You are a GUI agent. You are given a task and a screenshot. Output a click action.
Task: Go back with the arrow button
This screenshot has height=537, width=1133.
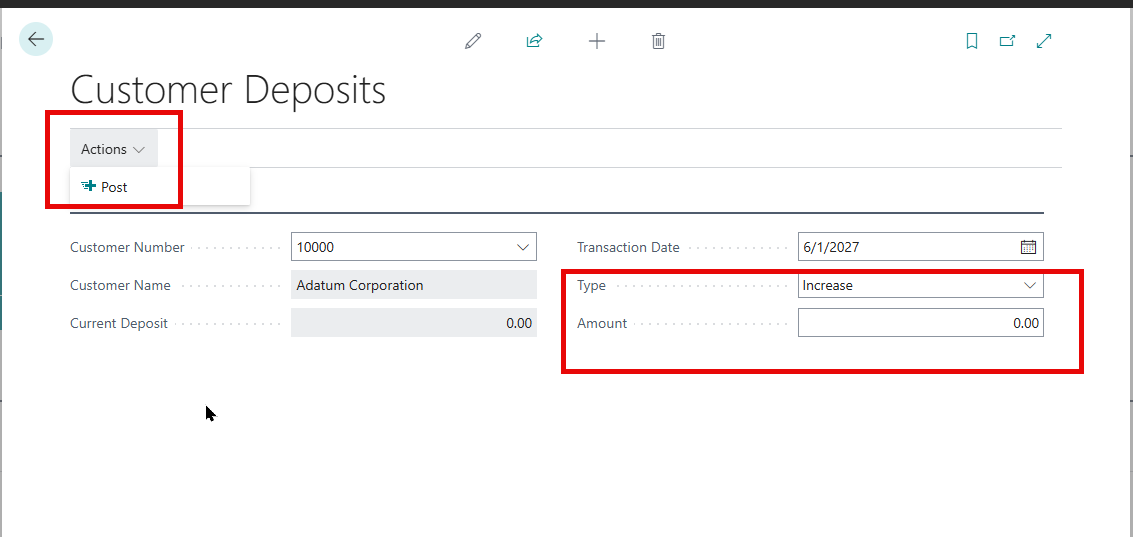(36, 39)
